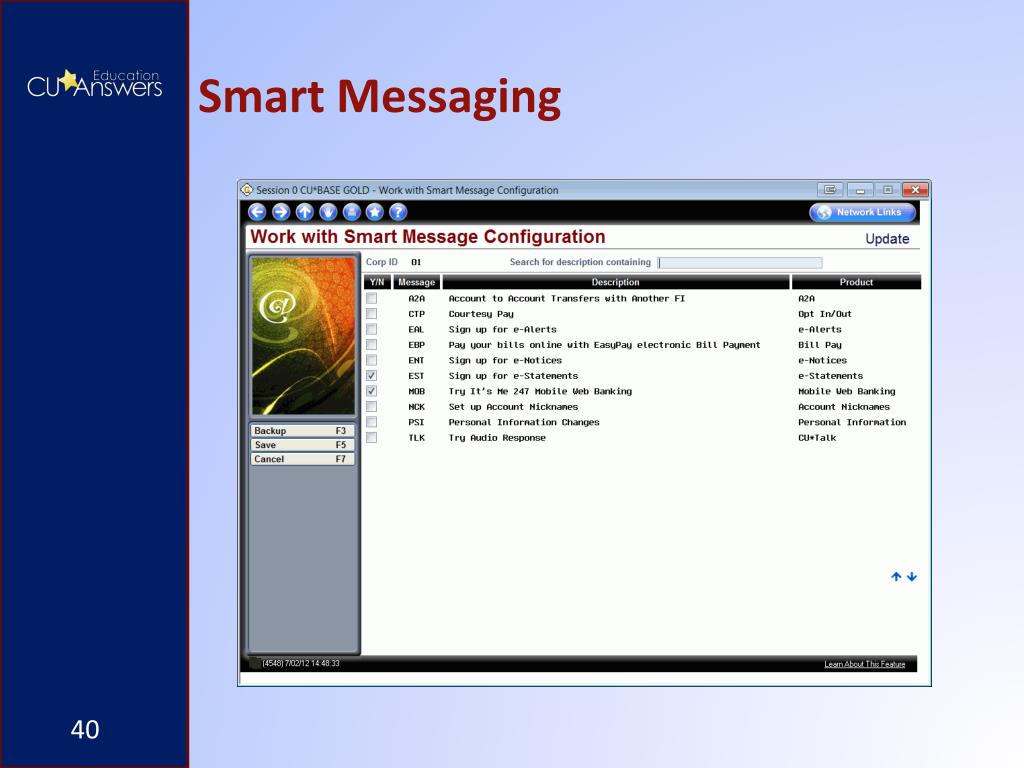Screen dimensions: 1024x768
Task: Click the up arrow toolbar icon
Action: click(x=304, y=212)
